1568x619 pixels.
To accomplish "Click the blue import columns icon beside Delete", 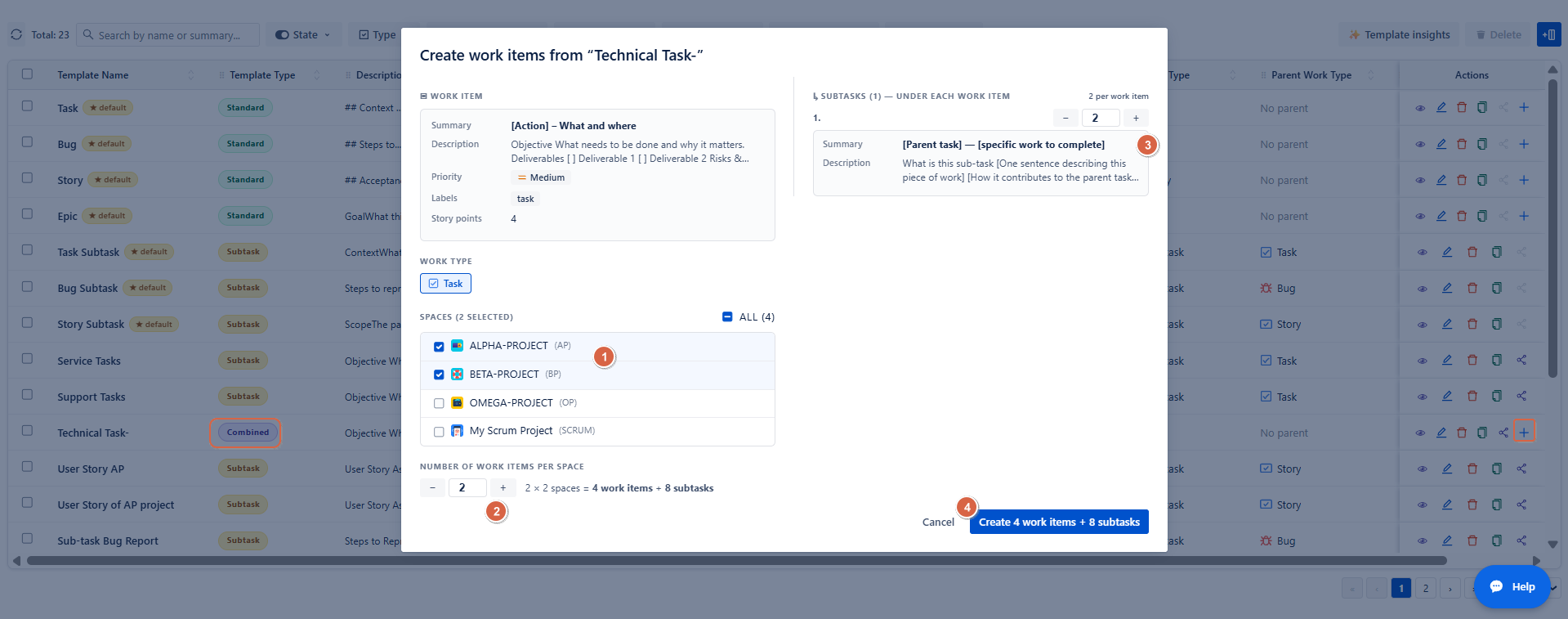I will click(1549, 34).
